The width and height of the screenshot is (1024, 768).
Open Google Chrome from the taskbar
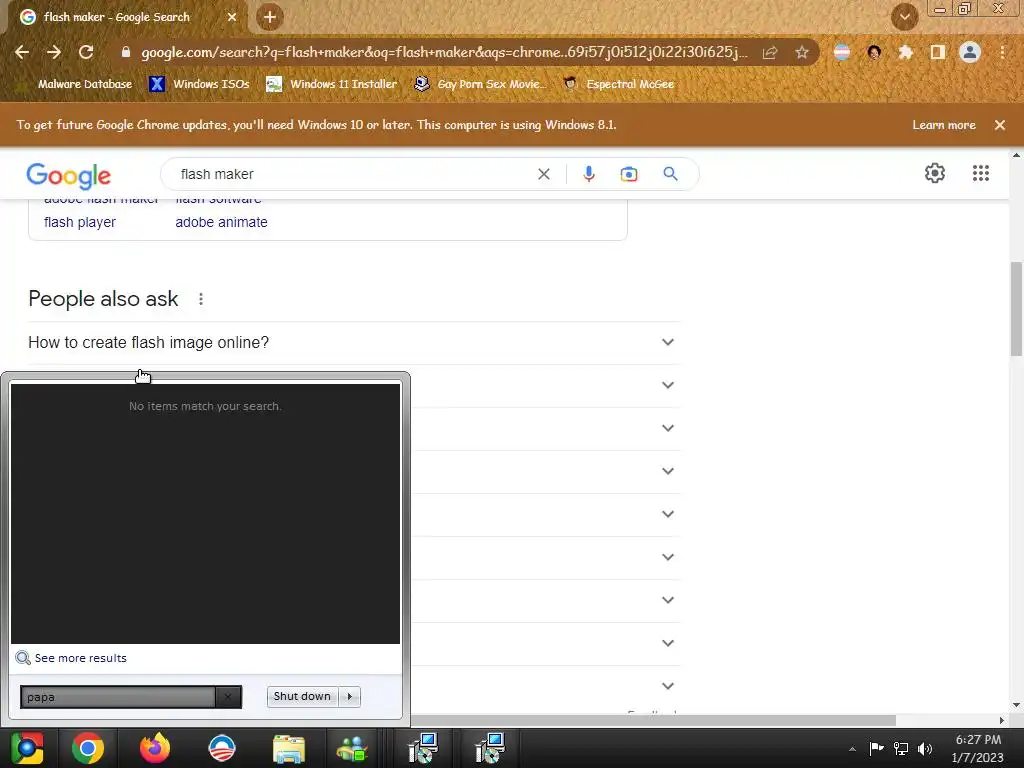pos(88,748)
